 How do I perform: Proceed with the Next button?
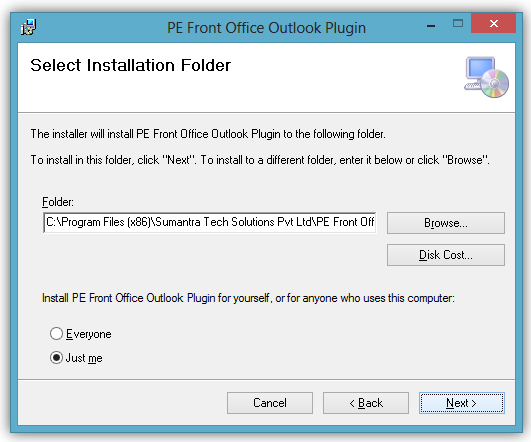(x=462, y=403)
